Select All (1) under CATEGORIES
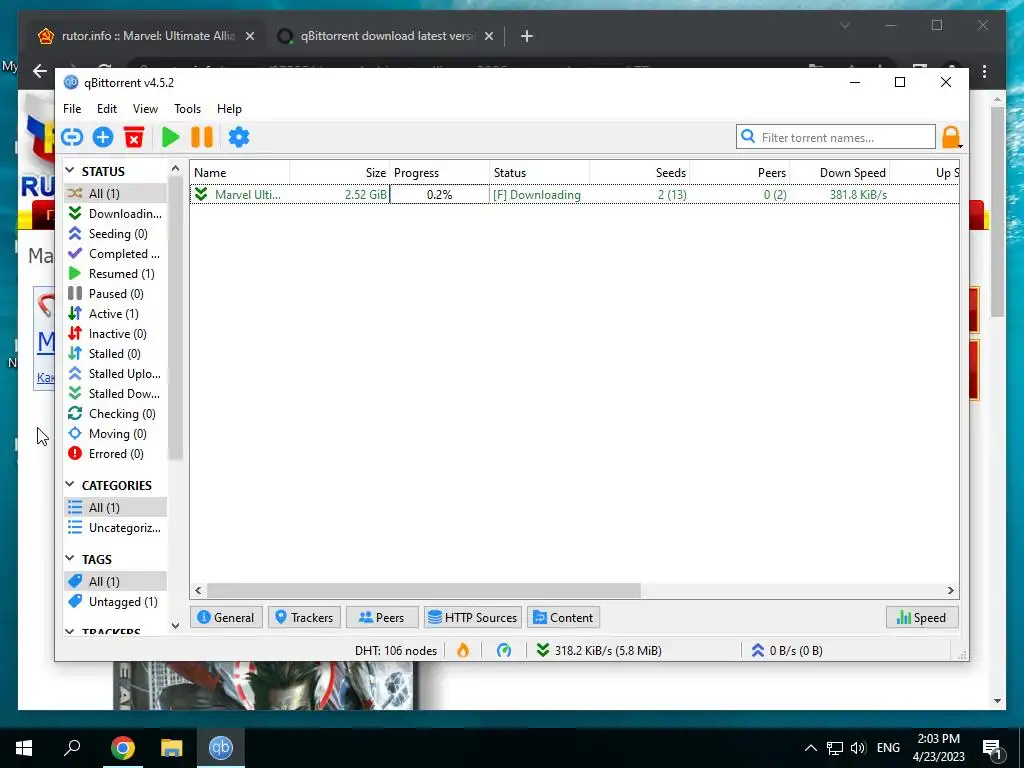Image resolution: width=1024 pixels, height=768 pixels. point(115,507)
